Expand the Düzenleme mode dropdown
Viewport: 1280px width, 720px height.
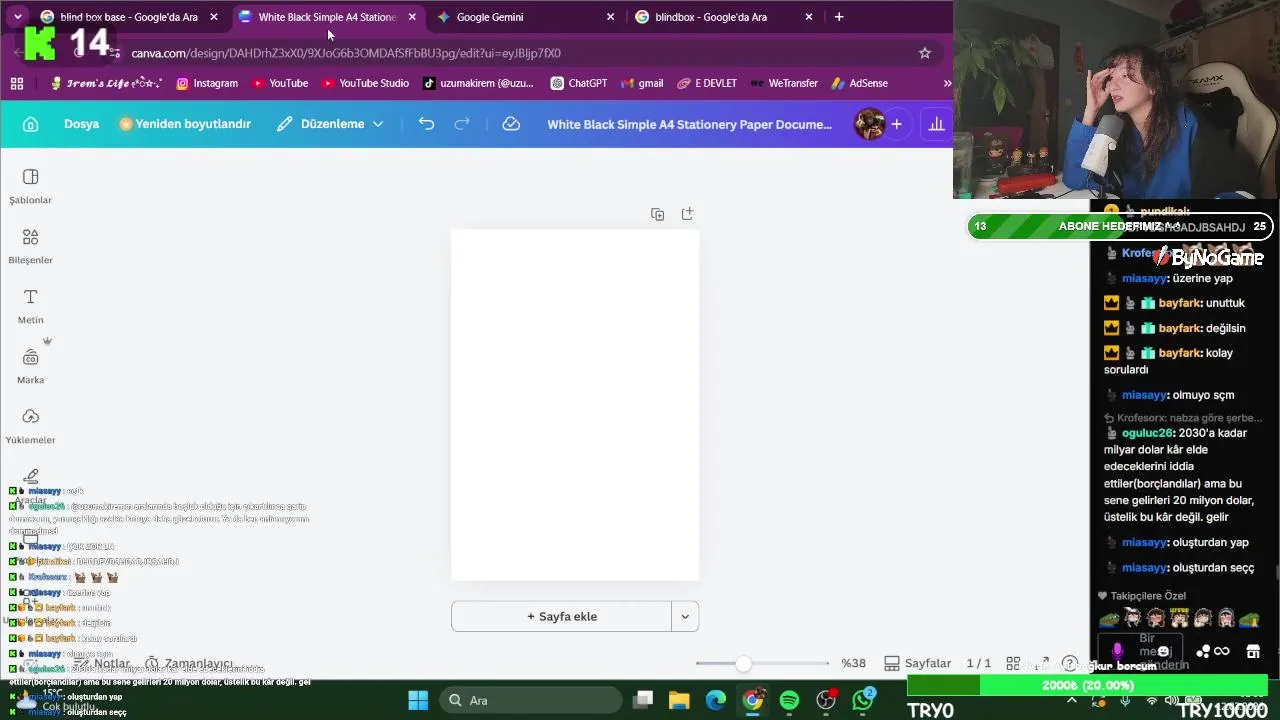[330, 124]
